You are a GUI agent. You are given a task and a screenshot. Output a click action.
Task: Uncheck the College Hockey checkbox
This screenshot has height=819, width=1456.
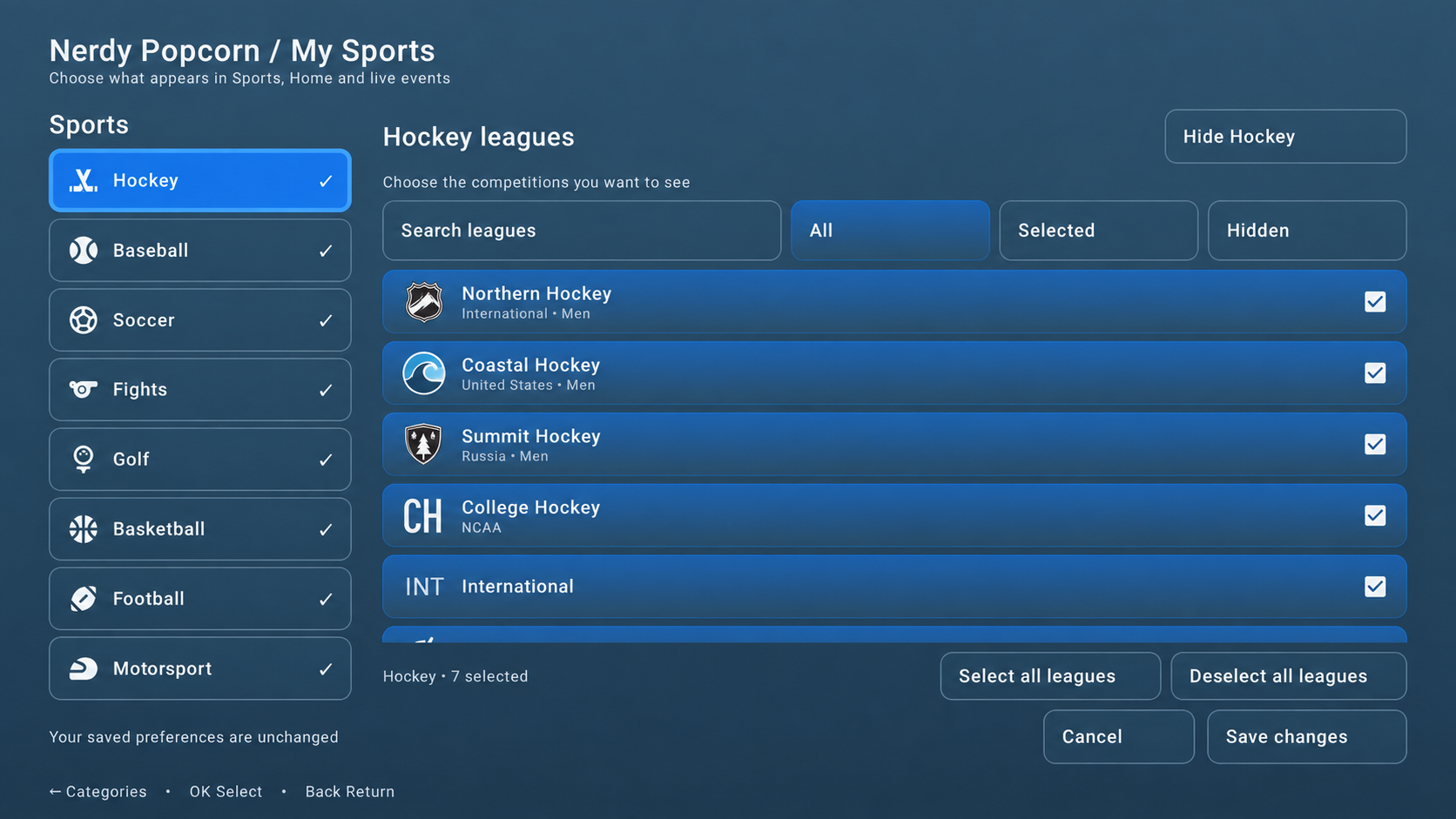click(1375, 515)
